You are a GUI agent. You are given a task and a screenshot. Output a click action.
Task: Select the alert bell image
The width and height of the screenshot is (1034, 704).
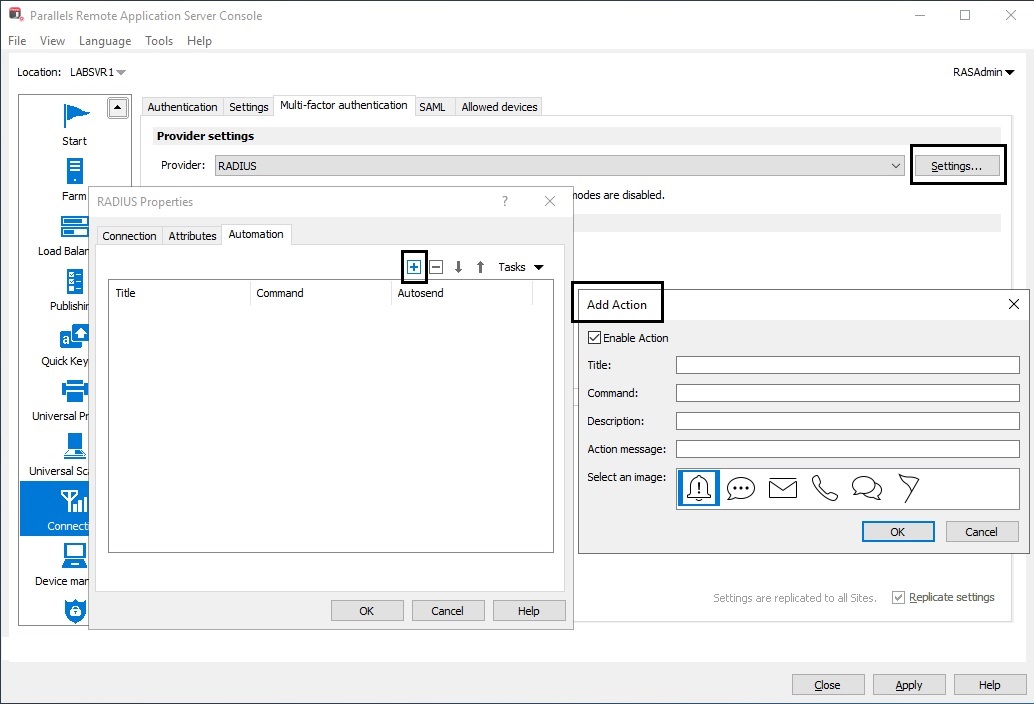[698, 488]
